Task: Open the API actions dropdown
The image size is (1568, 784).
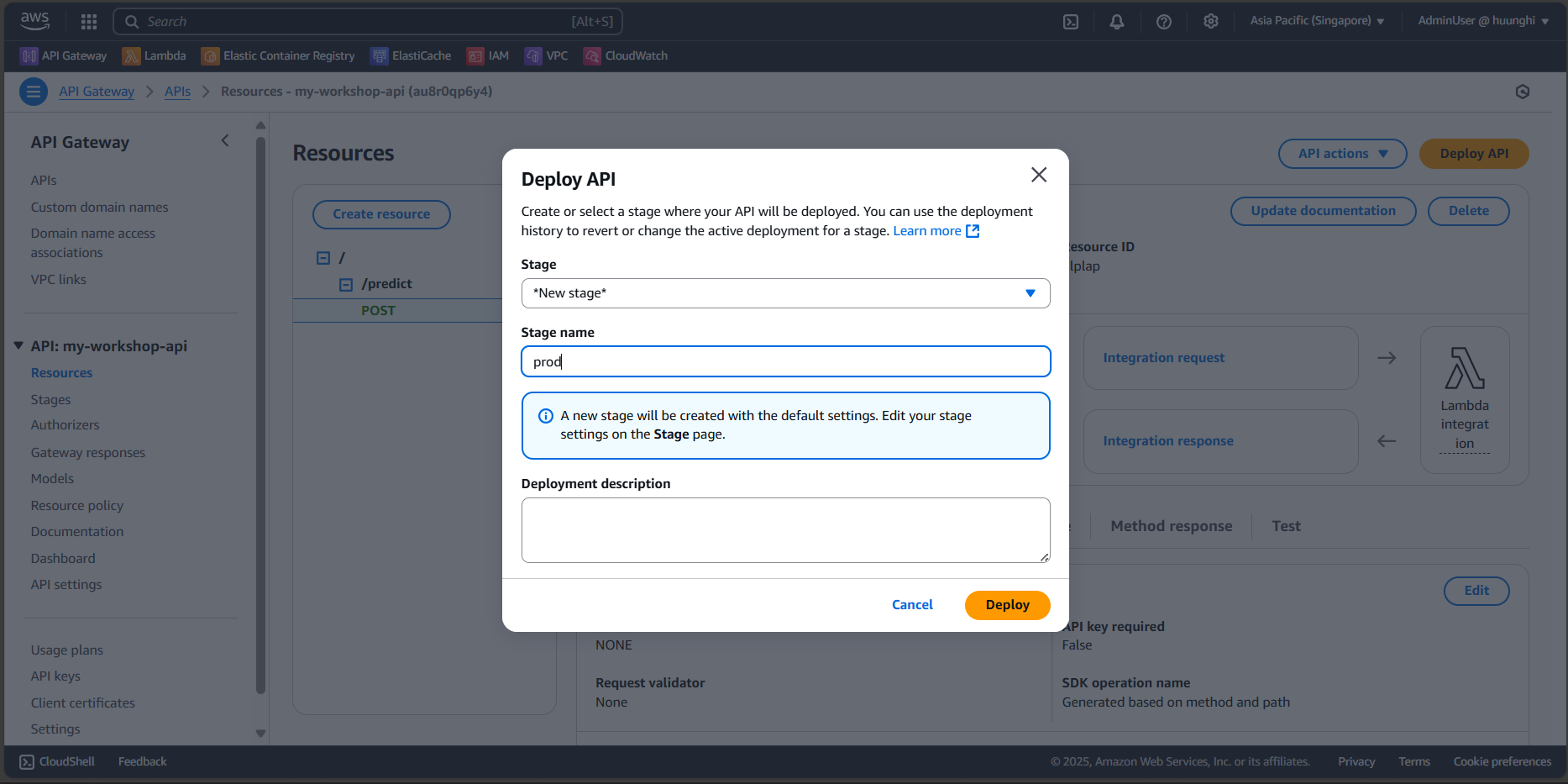Action: [1342, 154]
